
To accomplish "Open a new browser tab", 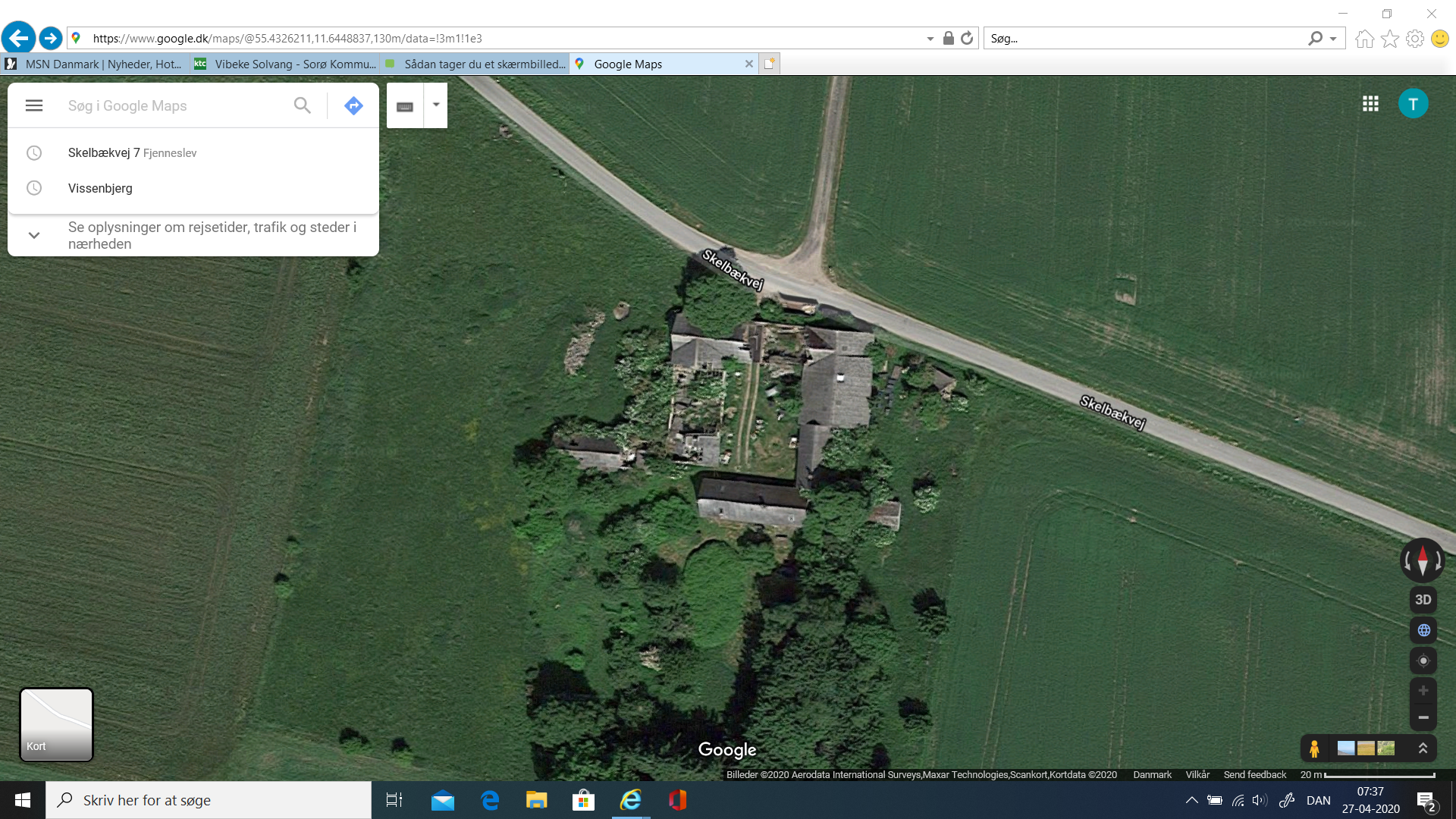I will click(x=770, y=64).
